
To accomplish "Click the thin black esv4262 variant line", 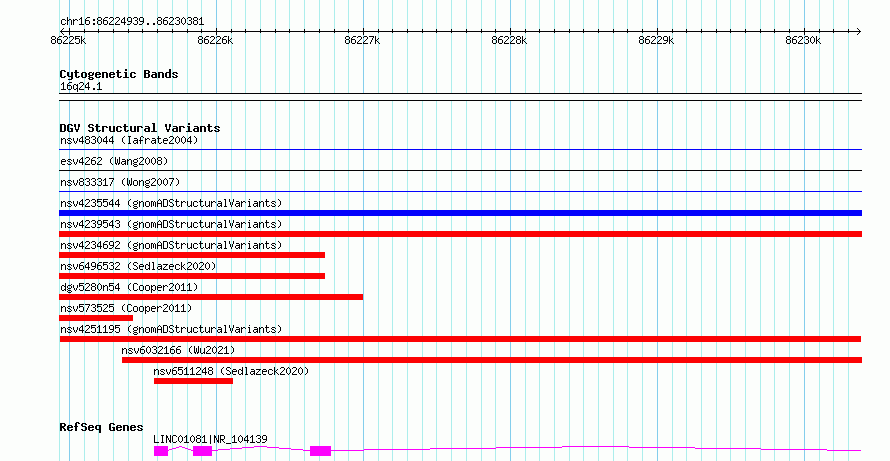I will pyautogui.click(x=460, y=170).
